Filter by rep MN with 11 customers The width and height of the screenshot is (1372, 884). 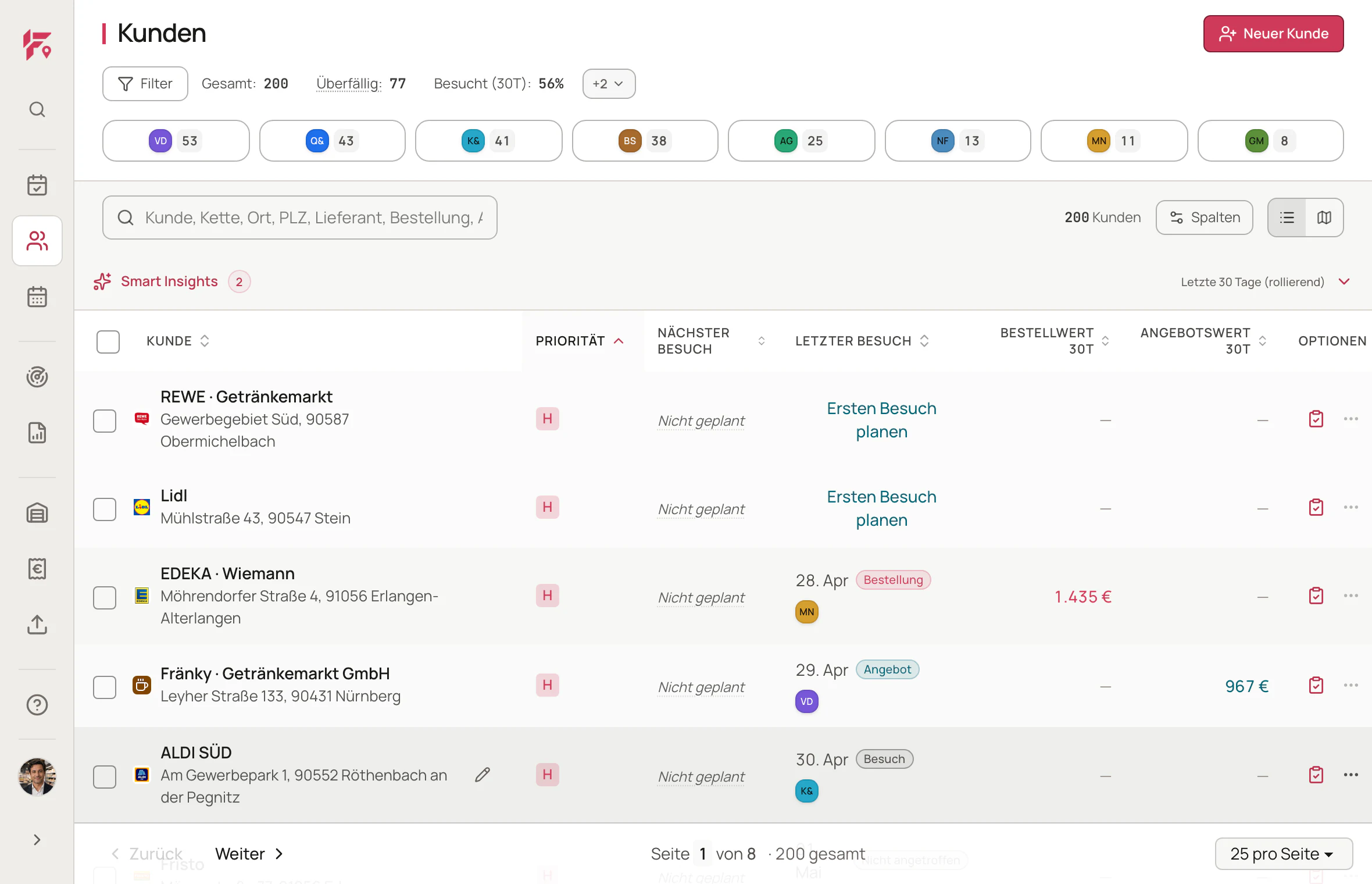point(1114,141)
